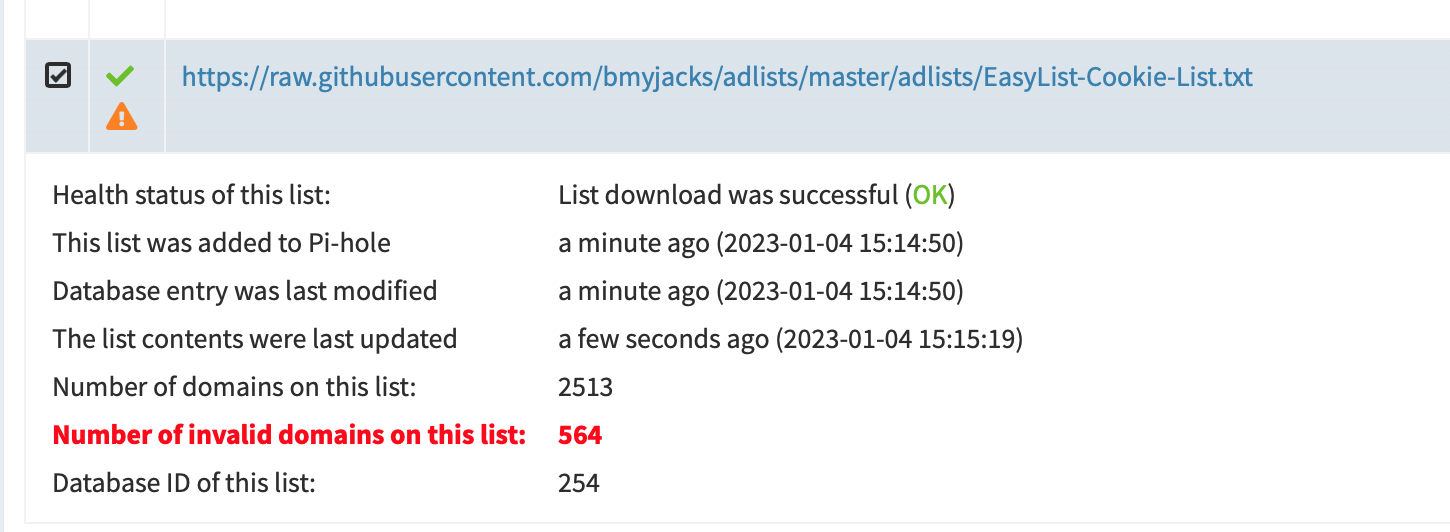Click the timestamp next to 'Database entry was last modified'
Image resolution: width=1450 pixels, height=532 pixels.
coord(761,291)
